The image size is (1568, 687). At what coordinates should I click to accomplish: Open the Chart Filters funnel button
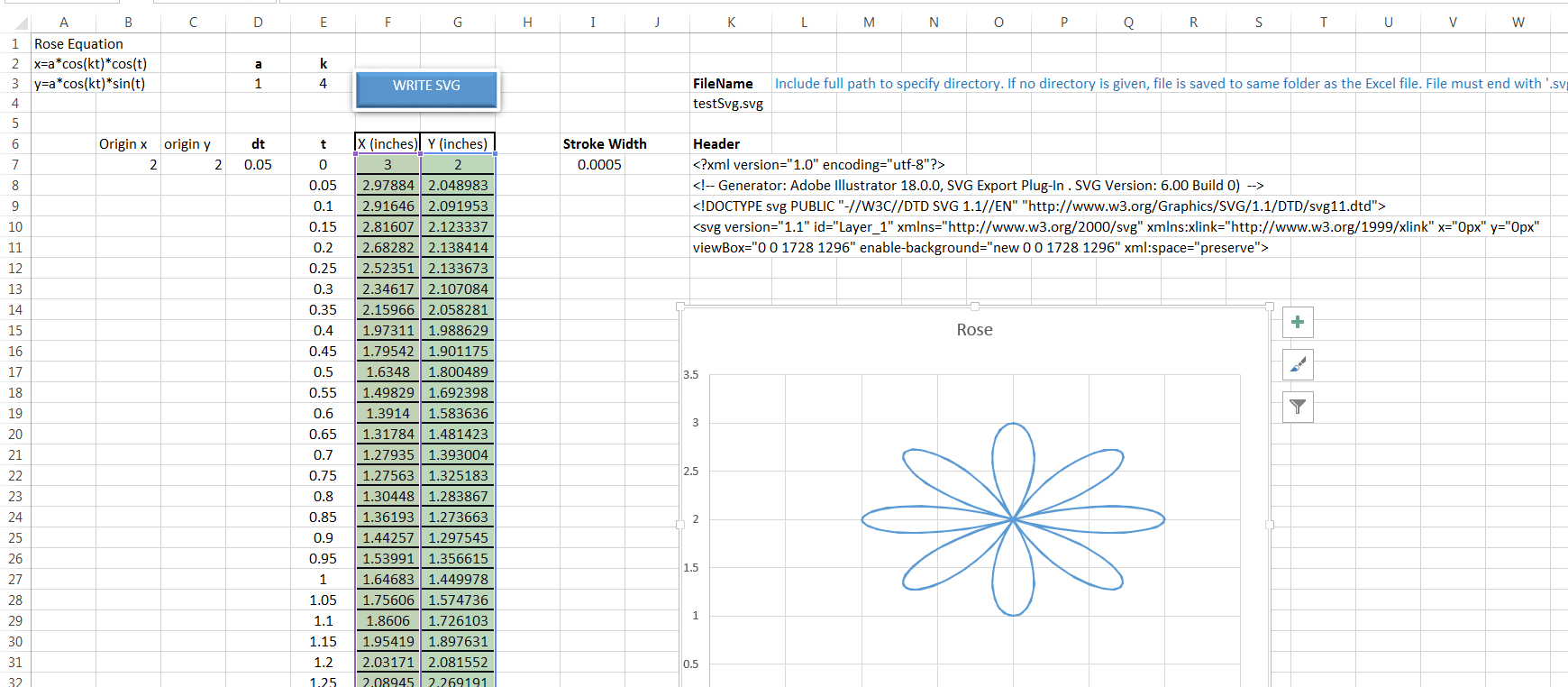point(1298,407)
